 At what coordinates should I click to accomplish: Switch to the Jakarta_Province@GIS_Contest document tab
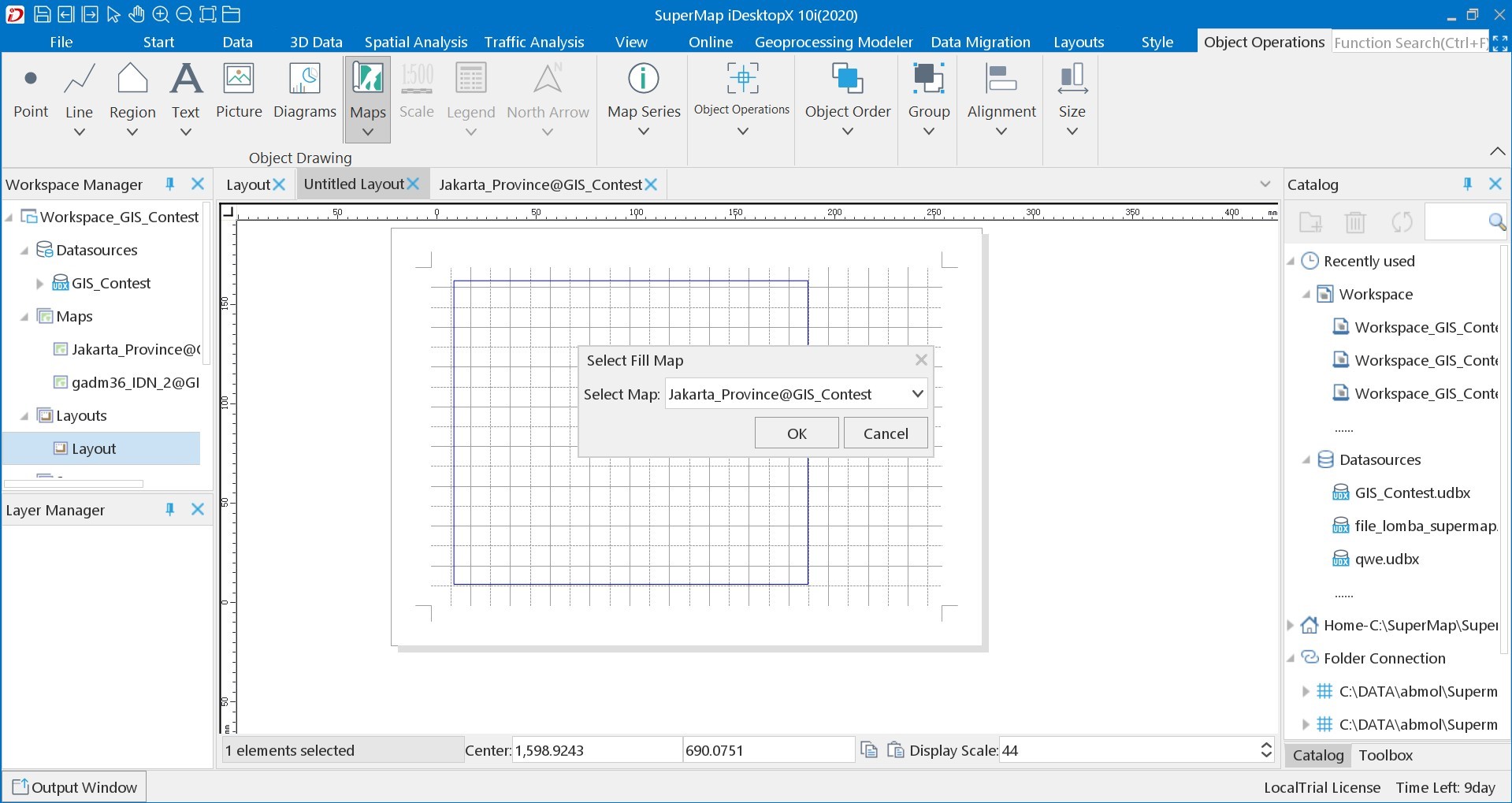pyautogui.click(x=541, y=184)
